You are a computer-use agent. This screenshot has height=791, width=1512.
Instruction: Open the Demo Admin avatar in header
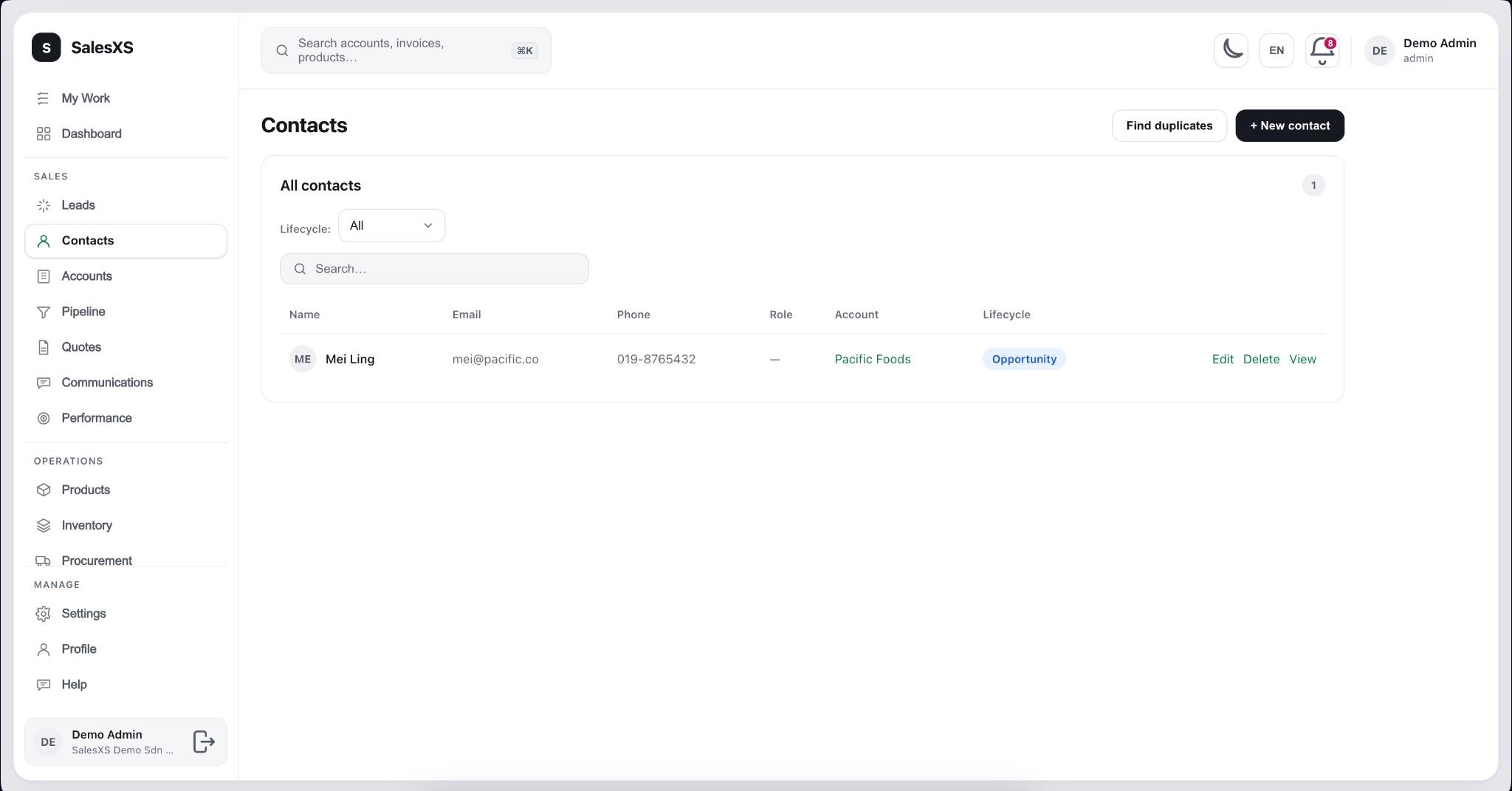pyautogui.click(x=1379, y=51)
